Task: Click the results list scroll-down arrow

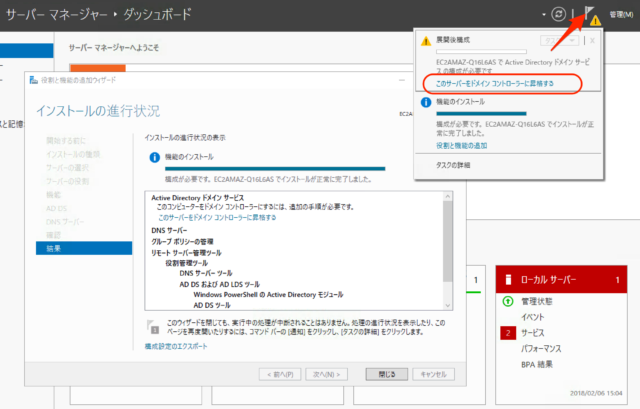Action: [448, 305]
